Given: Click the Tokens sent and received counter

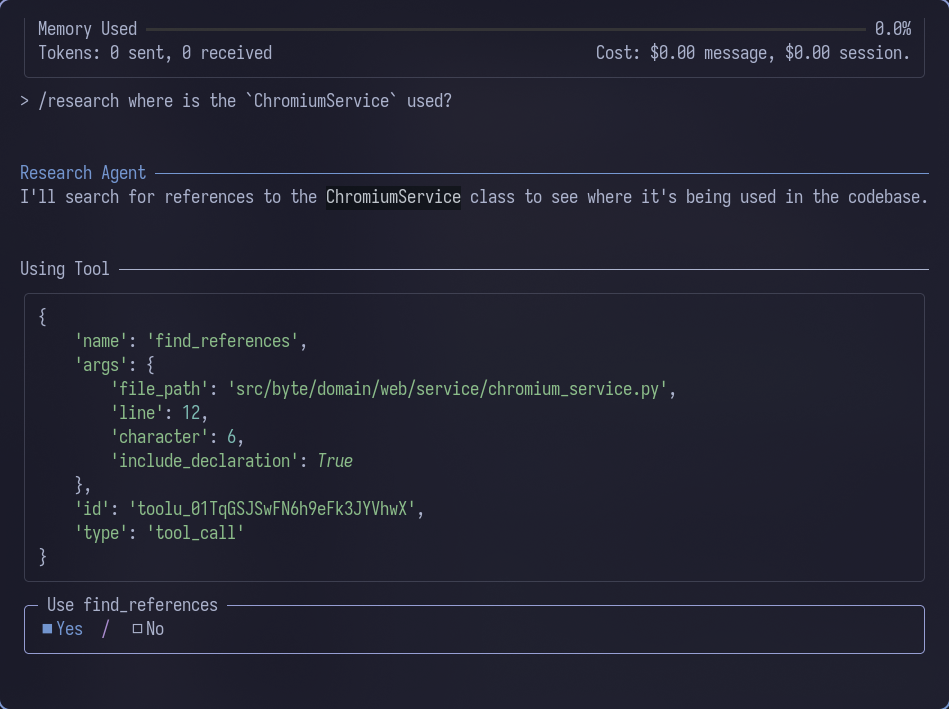Looking at the screenshot, I should (x=154, y=52).
